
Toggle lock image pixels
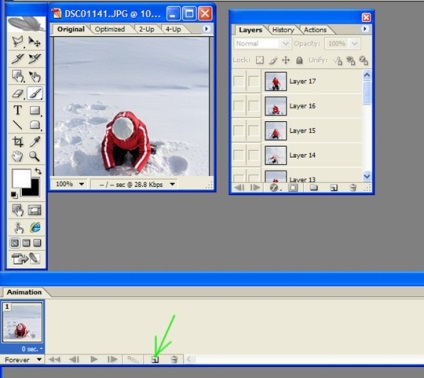(x=273, y=60)
